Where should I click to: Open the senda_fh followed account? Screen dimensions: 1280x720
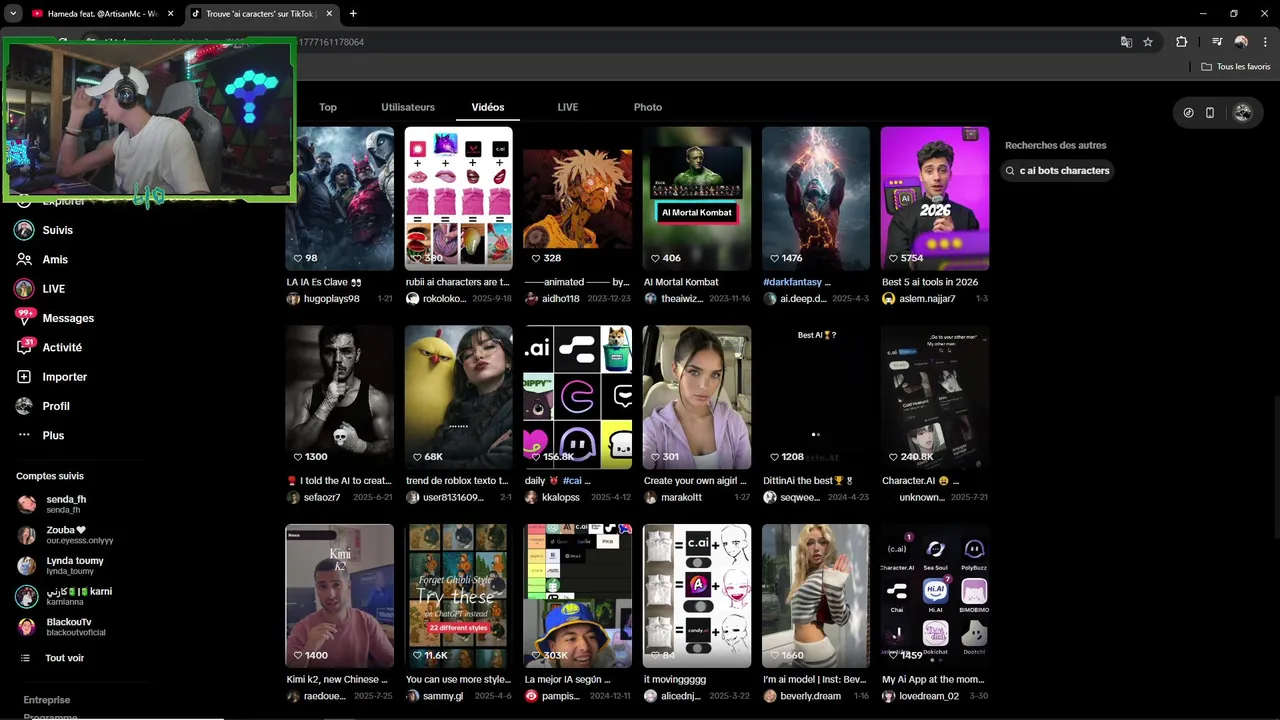66,504
